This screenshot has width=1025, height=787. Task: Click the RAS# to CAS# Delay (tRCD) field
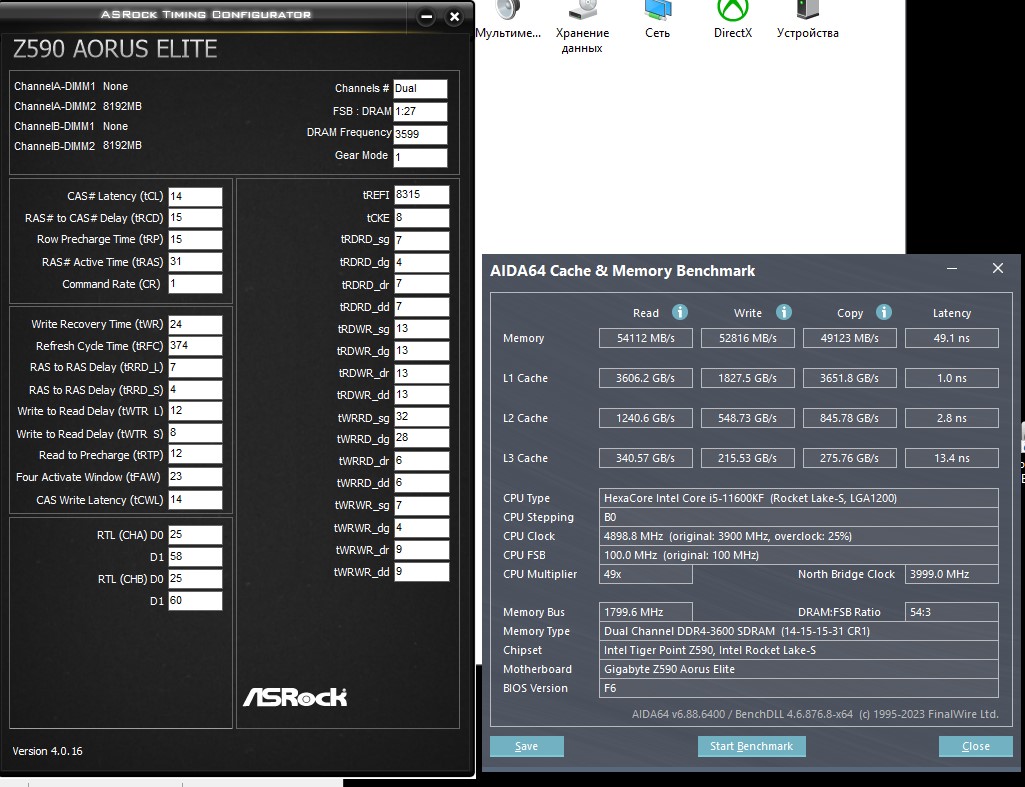195,218
